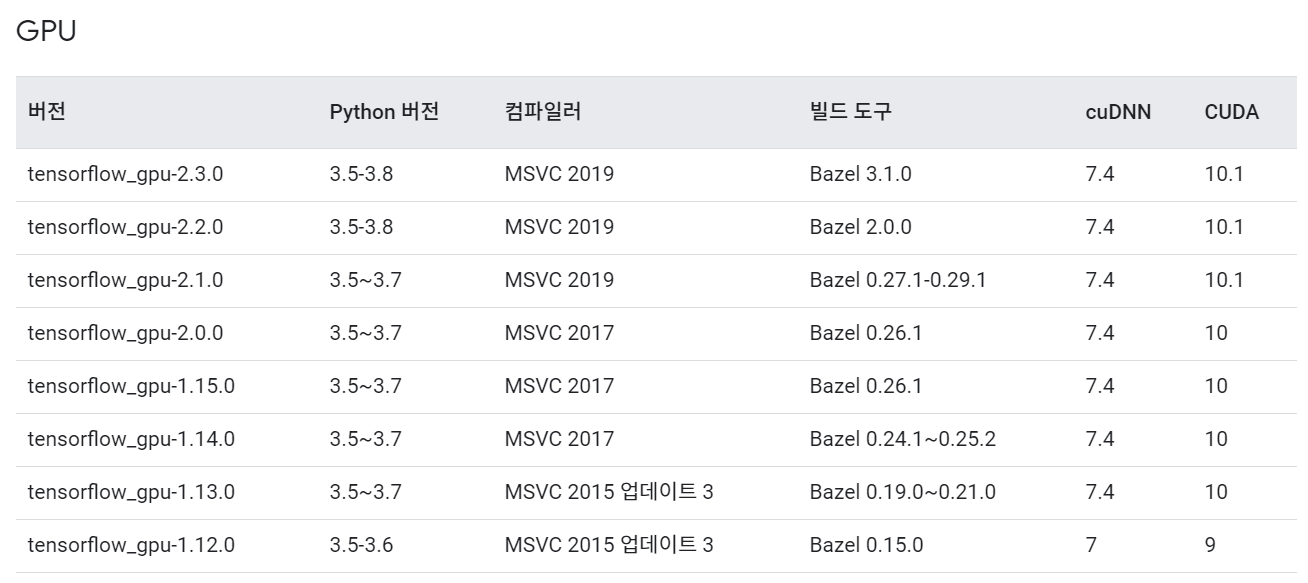The width and height of the screenshot is (1308, 583).
Task: Click MSVC 2015 업데이트 3 in 1.13.0 row
Action: pos(609,493)
